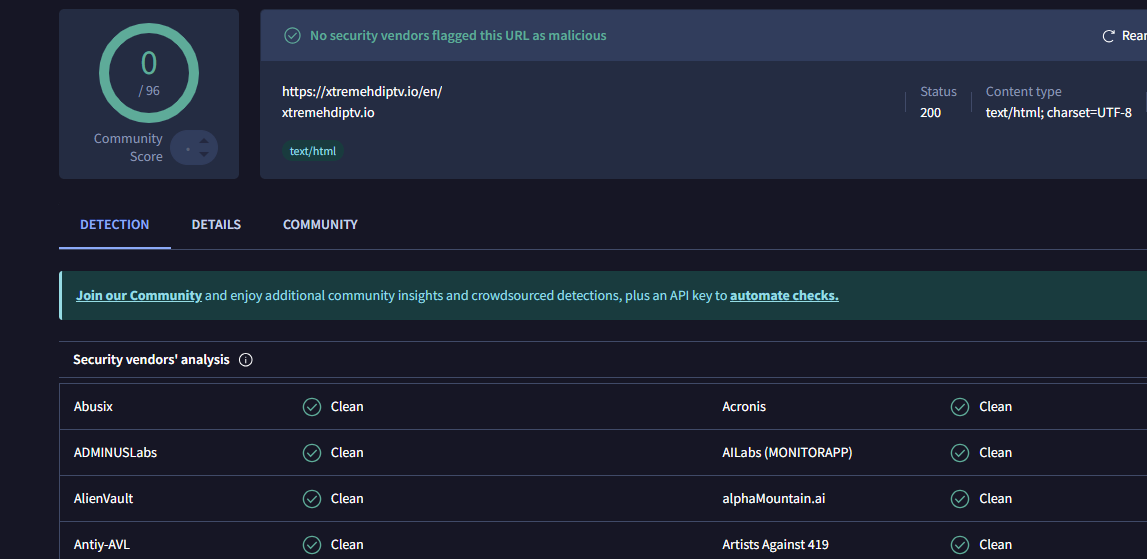Click the green checkmark in the no-detections banner
Image resolution: width=1147 pixels, height=559 pixels.
292,36
